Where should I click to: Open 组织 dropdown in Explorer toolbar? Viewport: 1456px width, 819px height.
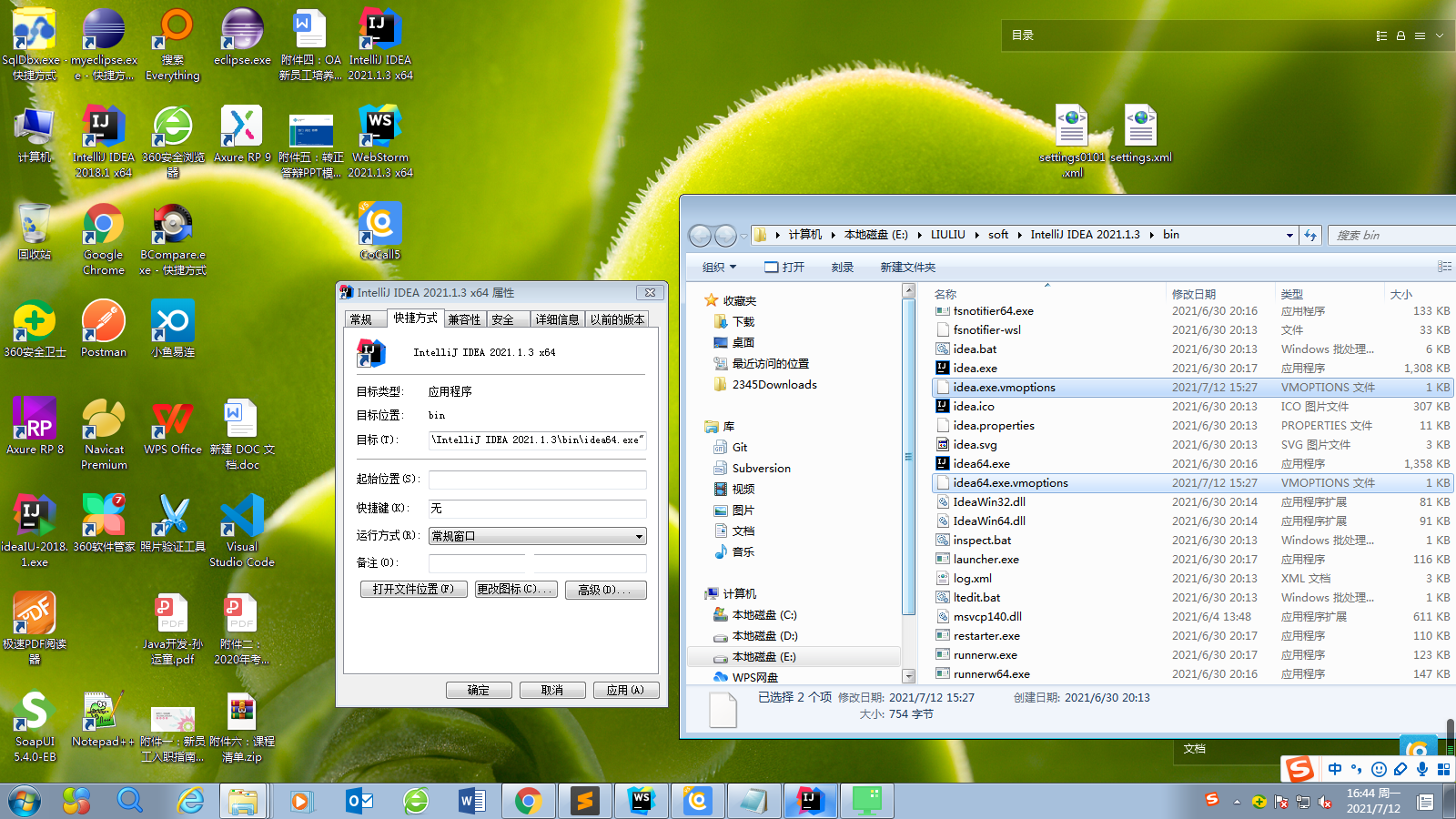[719, 267]
